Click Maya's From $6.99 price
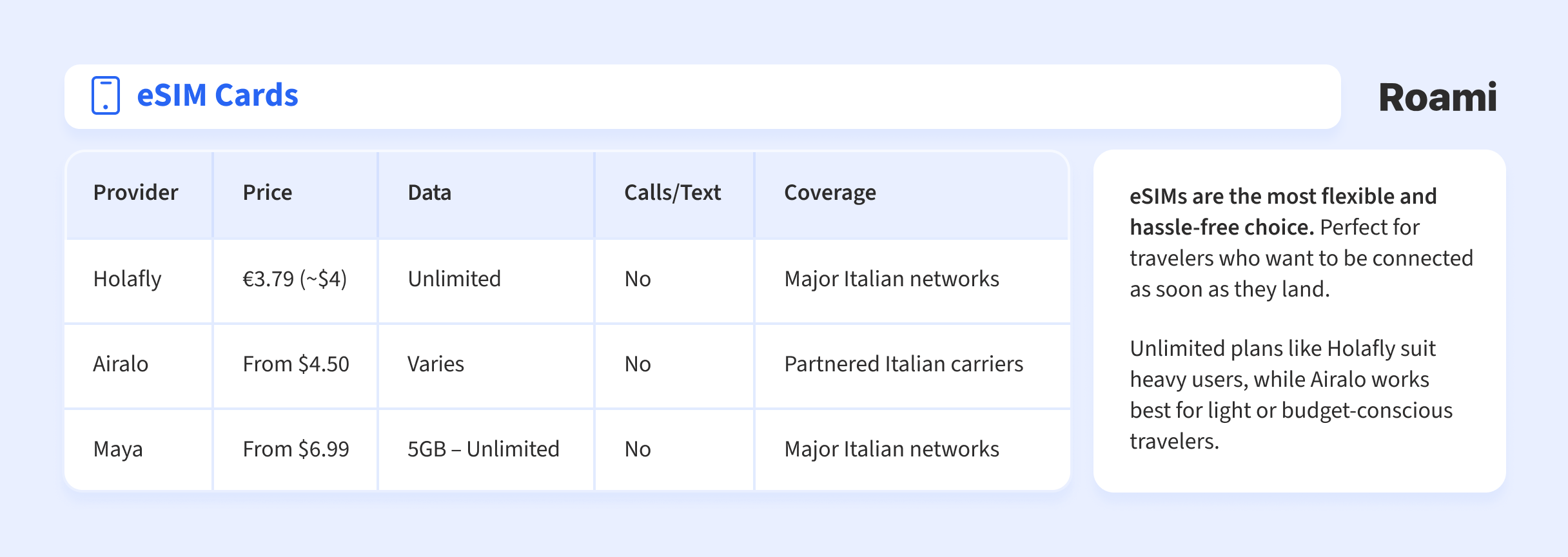 296,449
